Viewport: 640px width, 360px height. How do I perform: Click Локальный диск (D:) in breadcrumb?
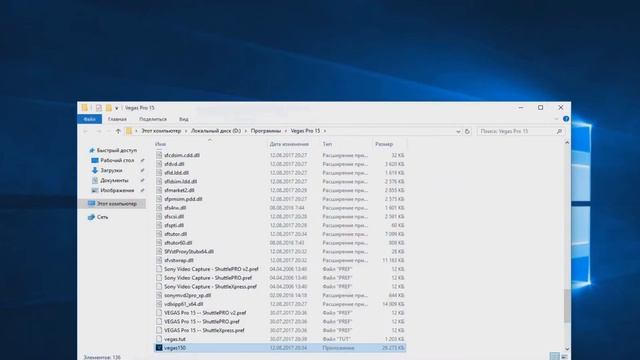click(x=216, y=131)
